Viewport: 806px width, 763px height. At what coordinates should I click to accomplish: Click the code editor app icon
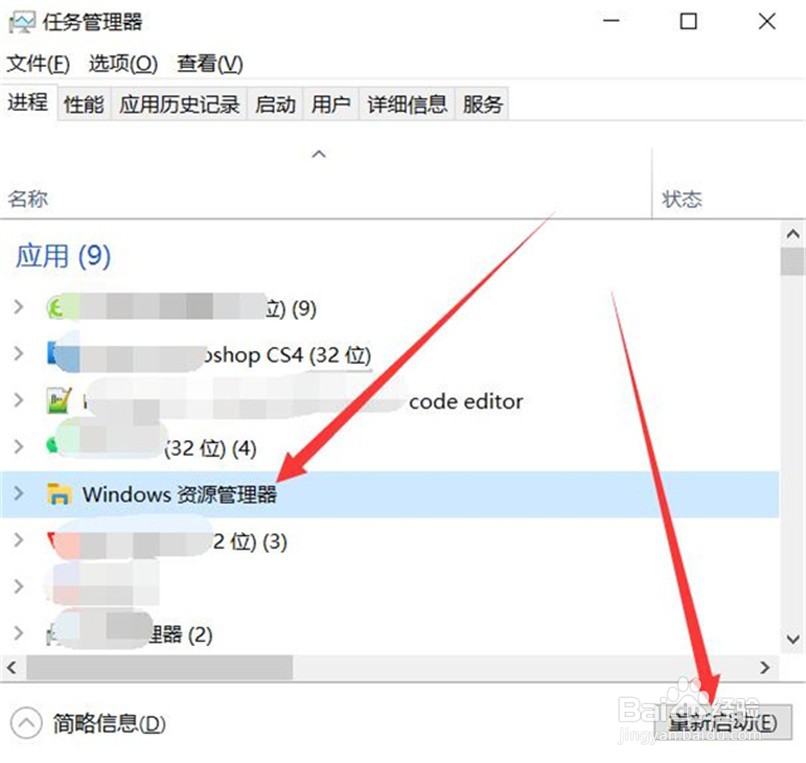point(59,401)
